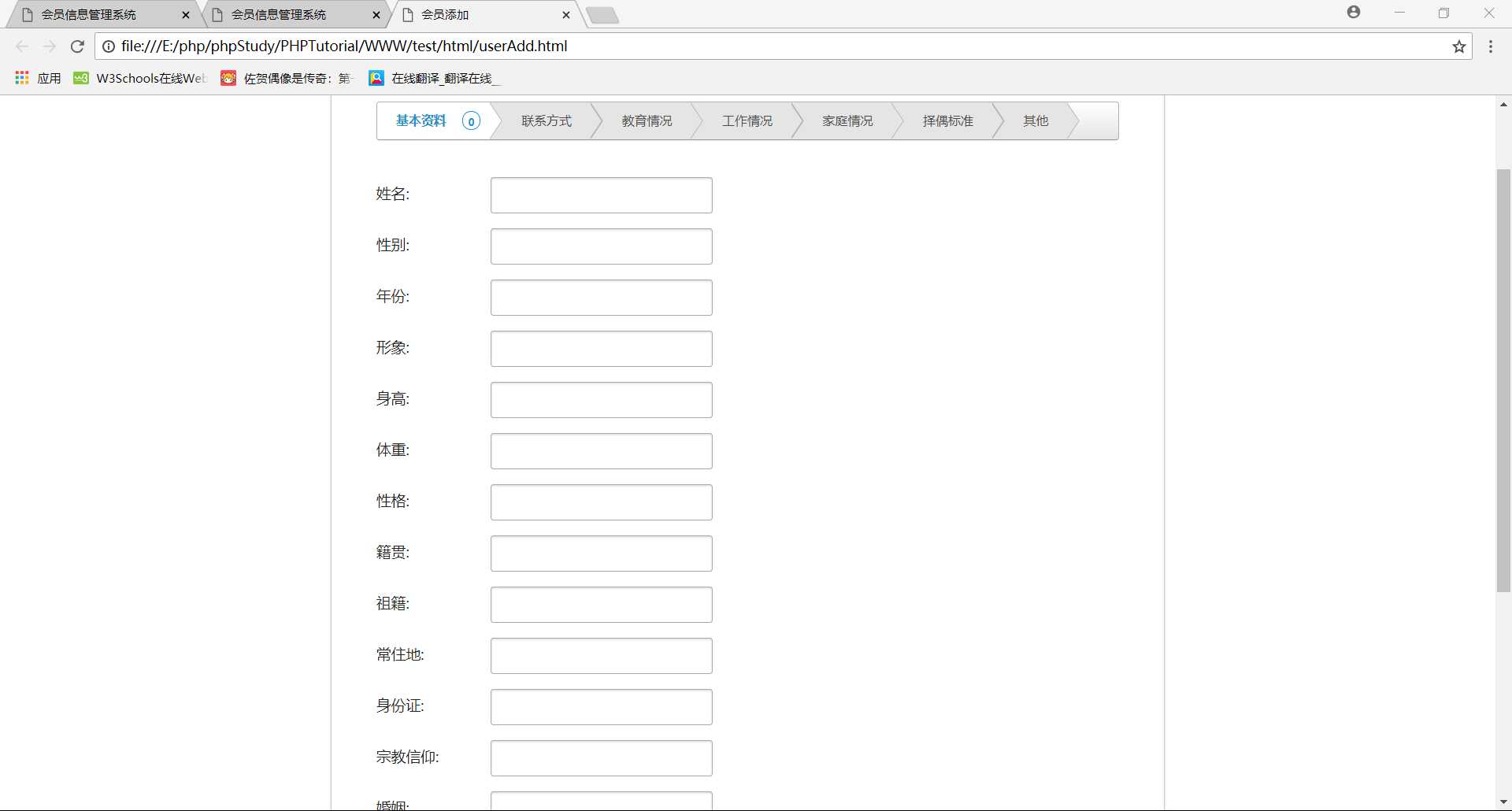The width and height of the screenshot is (1512, 811).
Task: Go to the 工作情况 step
Action: point(747,120)
